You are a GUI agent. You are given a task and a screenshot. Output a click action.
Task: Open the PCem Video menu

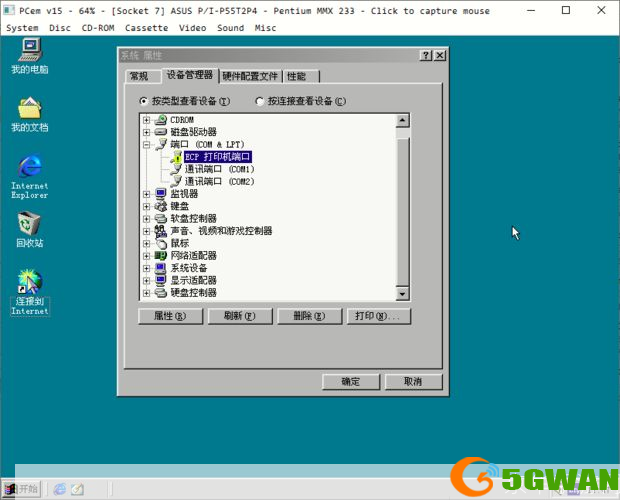coord(192,28)
